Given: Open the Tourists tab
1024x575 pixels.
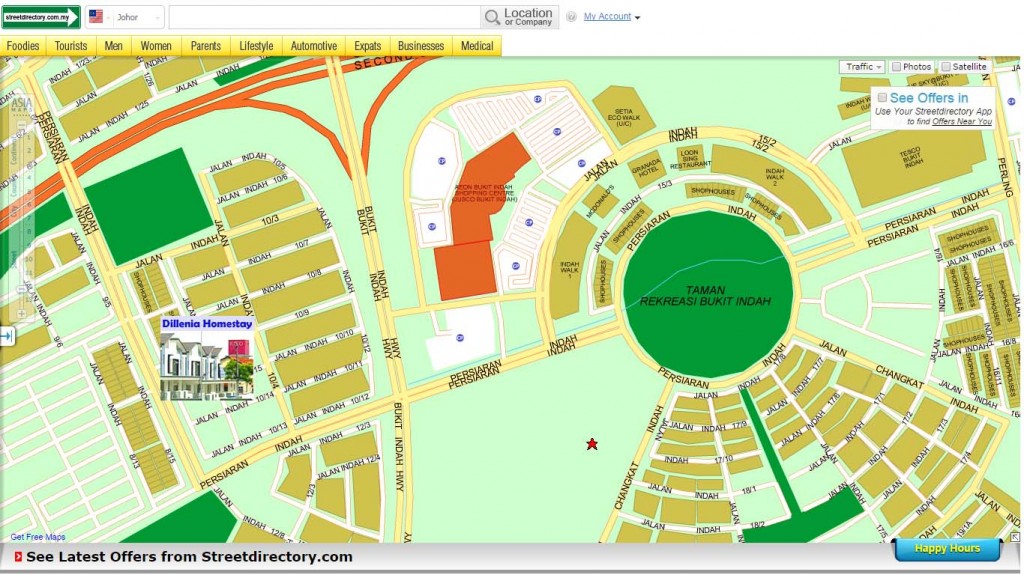Looking at the screenshot, I should click(71, 46).
